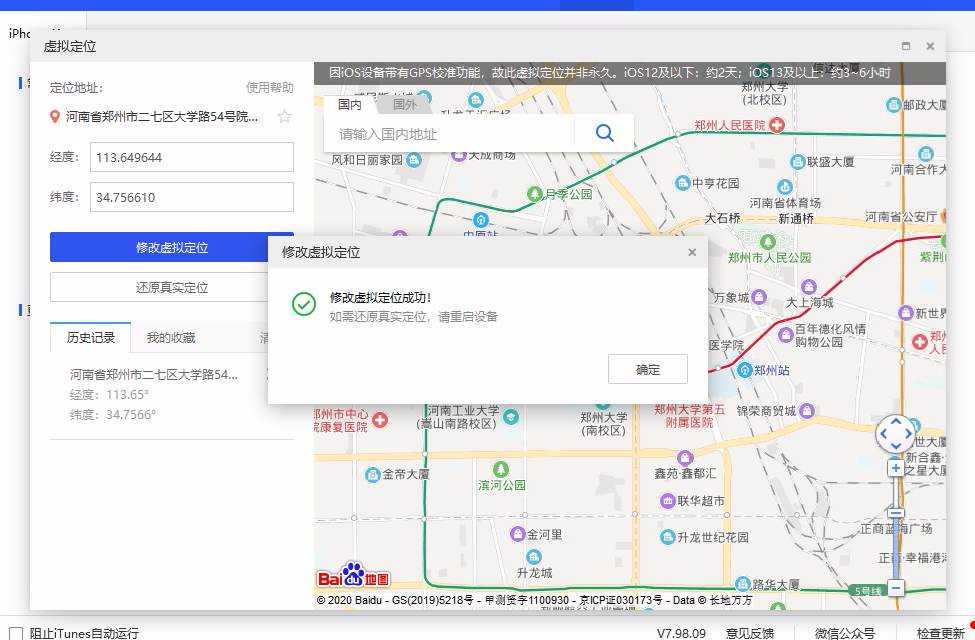Click 金河里 marker icon

point(517,534)
